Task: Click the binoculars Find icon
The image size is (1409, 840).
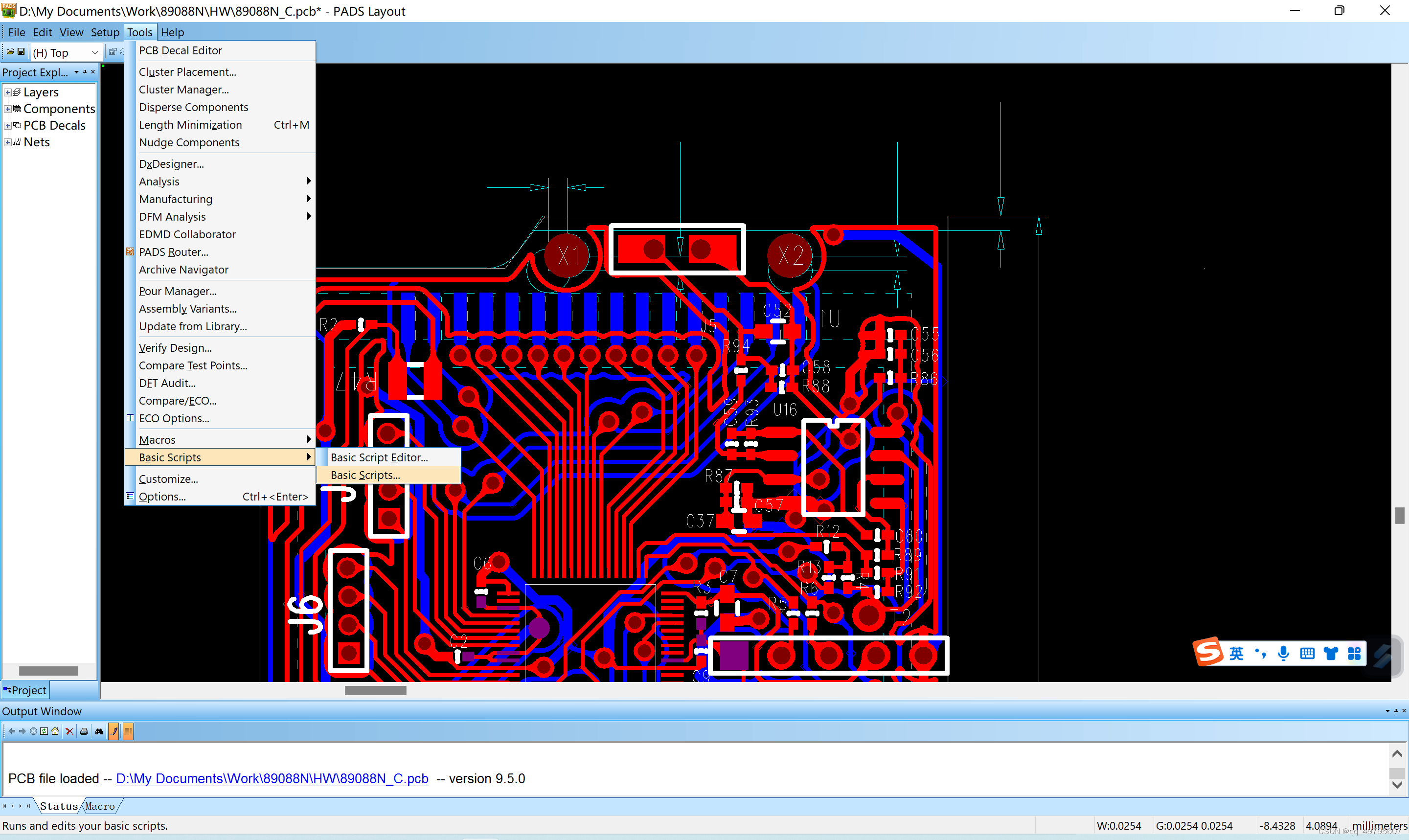Action: click(99, 731)
